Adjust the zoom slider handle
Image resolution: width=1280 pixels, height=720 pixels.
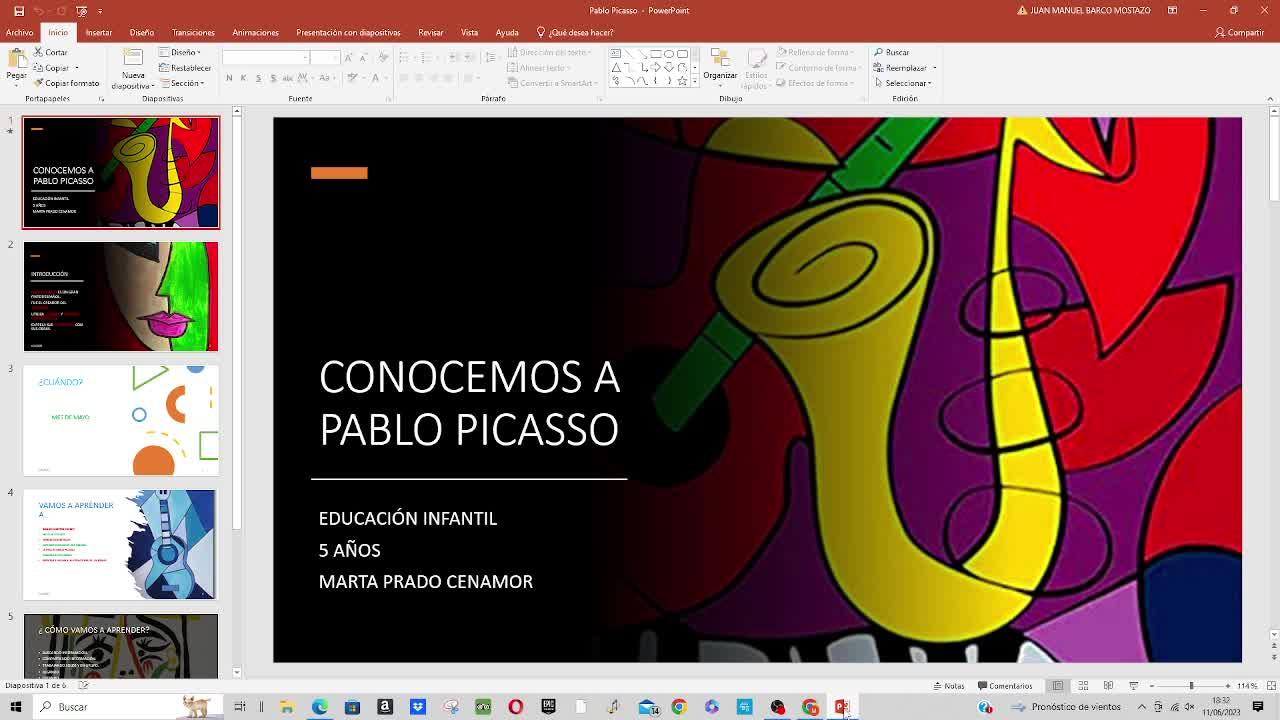click(1191, 686)
